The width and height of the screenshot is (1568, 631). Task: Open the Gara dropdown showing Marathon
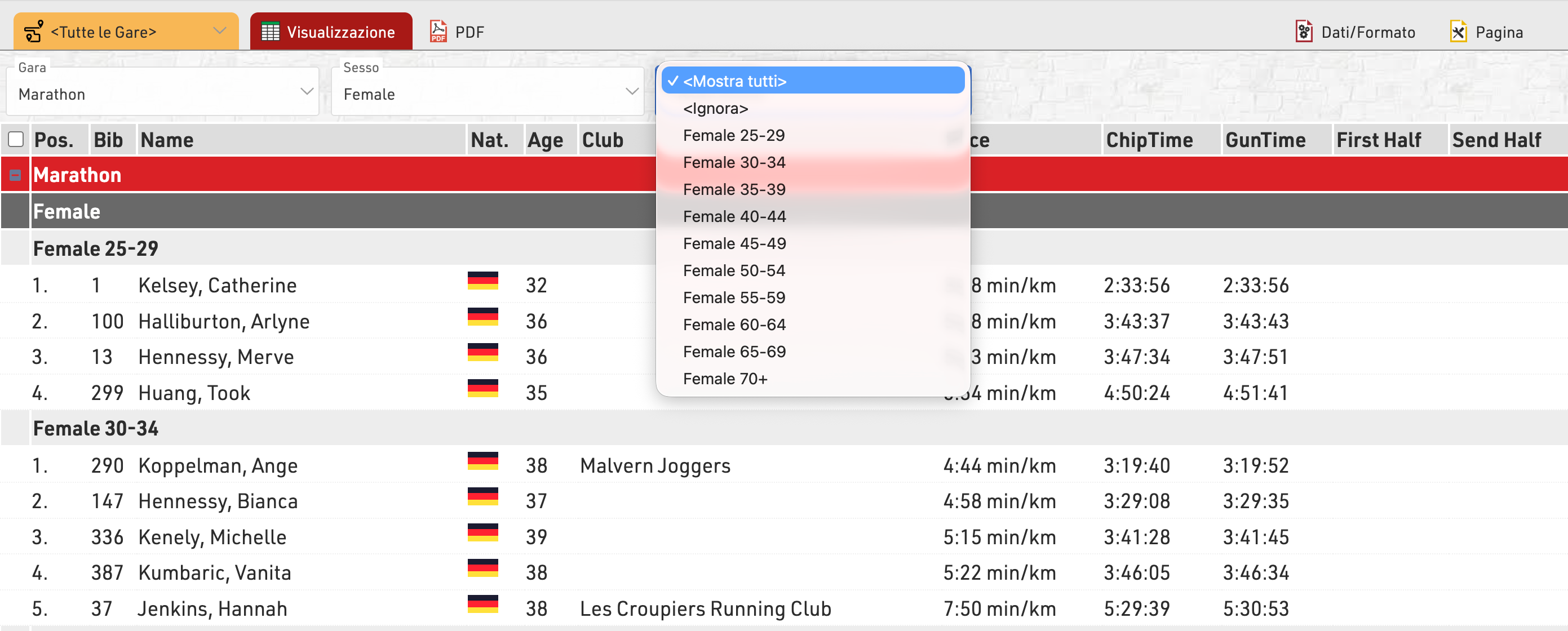162,94
